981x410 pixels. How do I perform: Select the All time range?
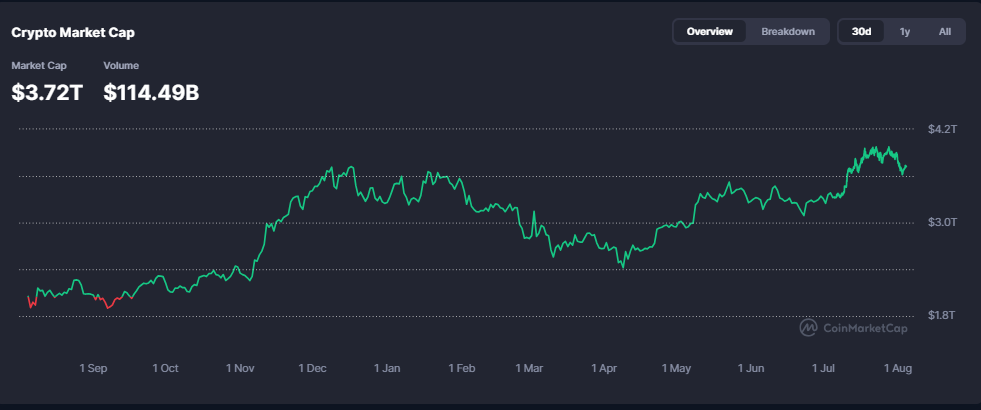coord(945,31)
